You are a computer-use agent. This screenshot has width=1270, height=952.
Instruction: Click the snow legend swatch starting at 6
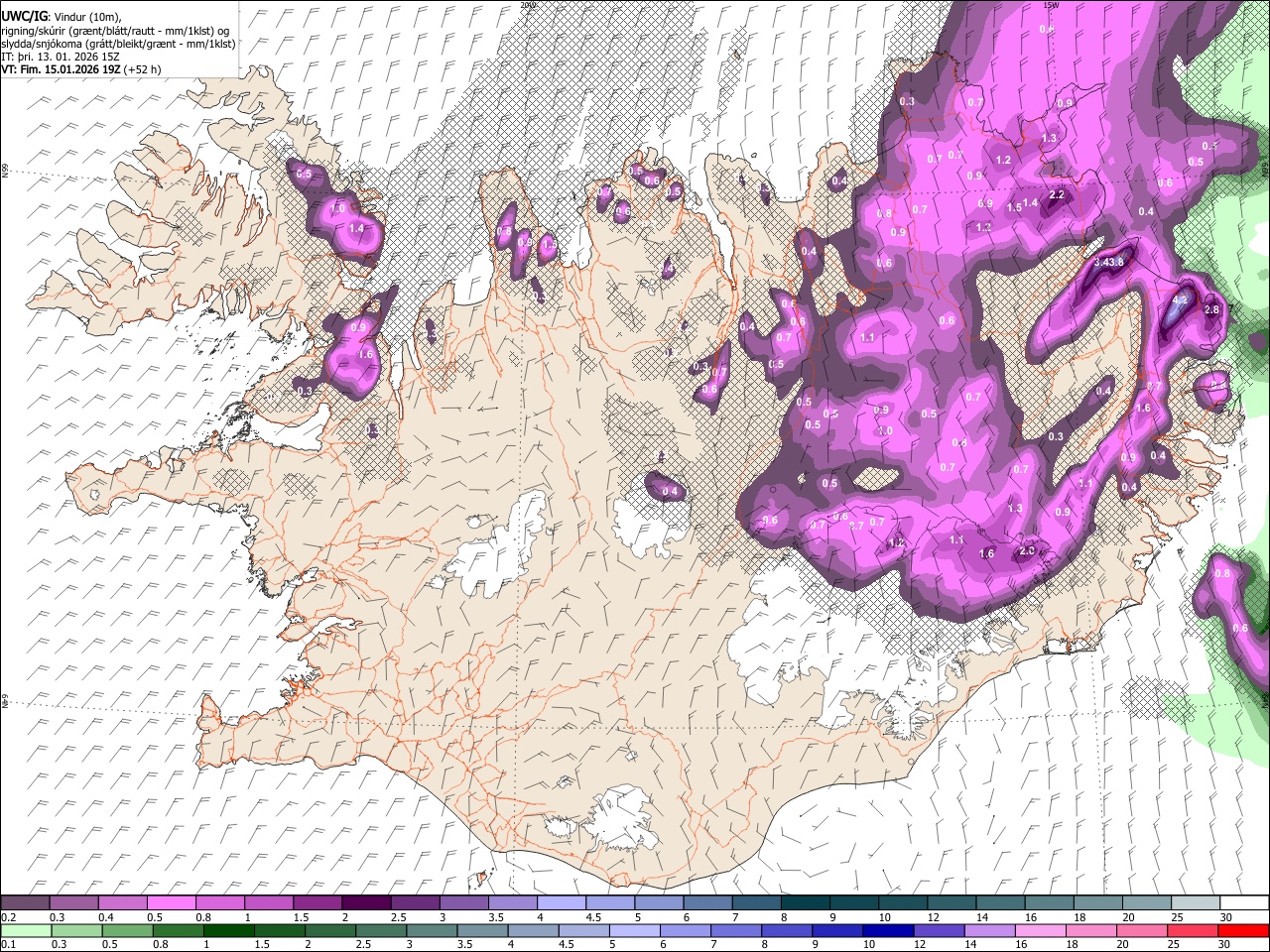(708, 902)
